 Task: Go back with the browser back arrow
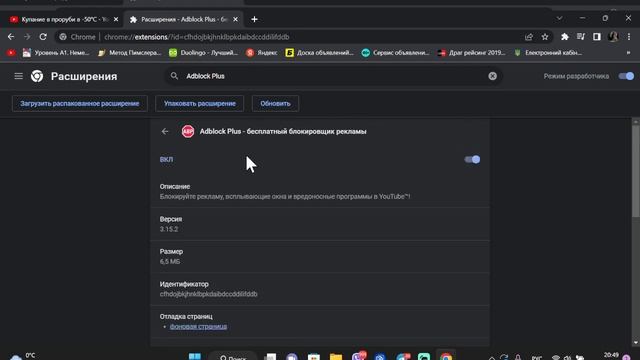(x=11, y=37)
